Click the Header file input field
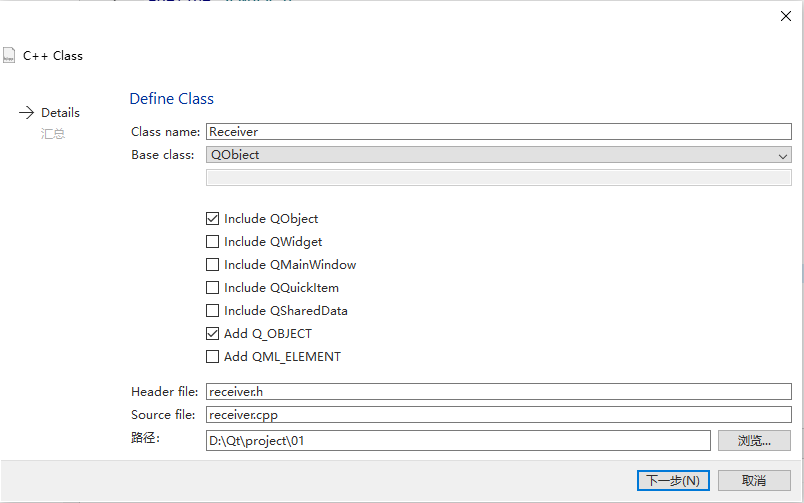804x503 pixels. (498, 391)
